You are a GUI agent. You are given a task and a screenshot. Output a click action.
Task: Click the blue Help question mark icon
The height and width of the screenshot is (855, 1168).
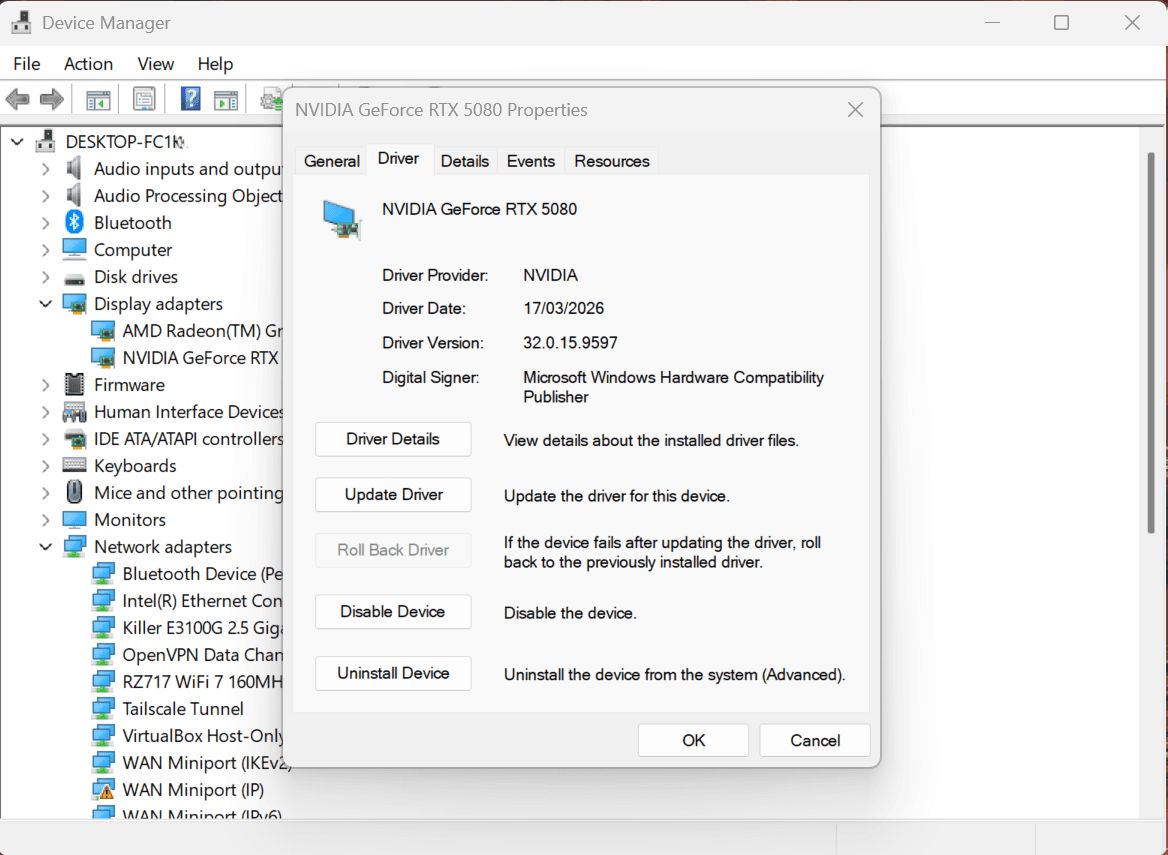pyautogui.click(x=191, y=99)
